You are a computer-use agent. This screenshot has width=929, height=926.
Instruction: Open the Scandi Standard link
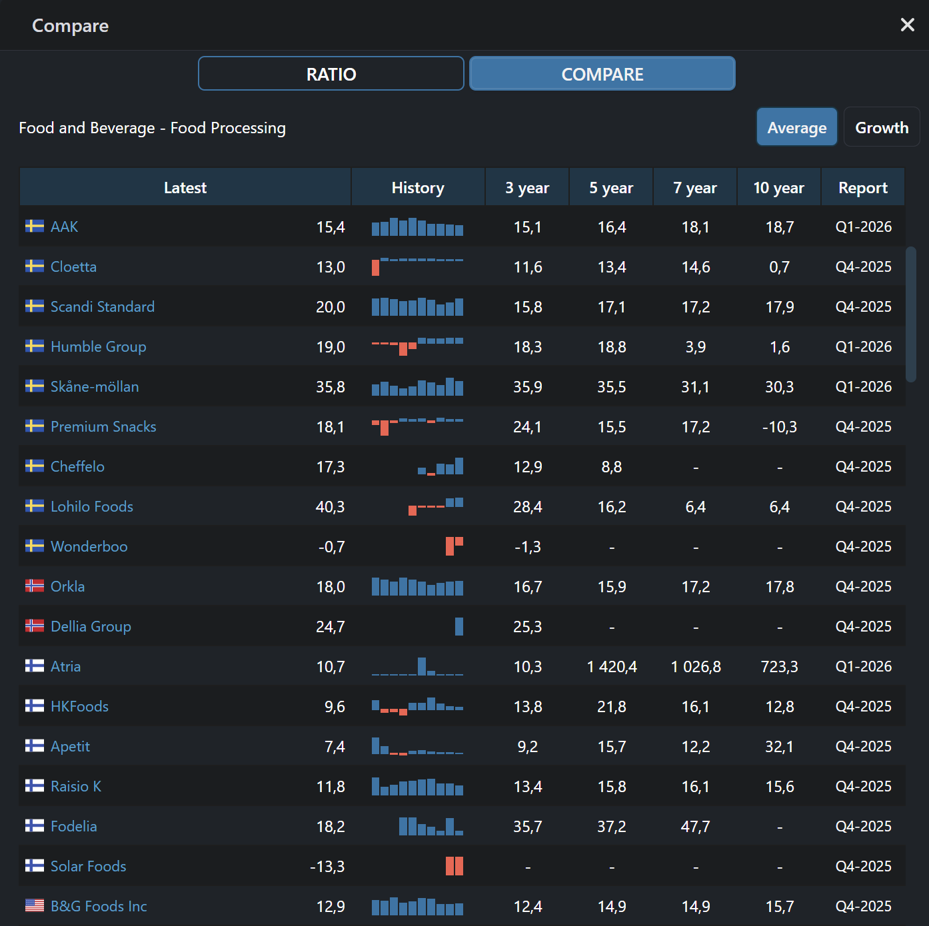pos(102,306)
